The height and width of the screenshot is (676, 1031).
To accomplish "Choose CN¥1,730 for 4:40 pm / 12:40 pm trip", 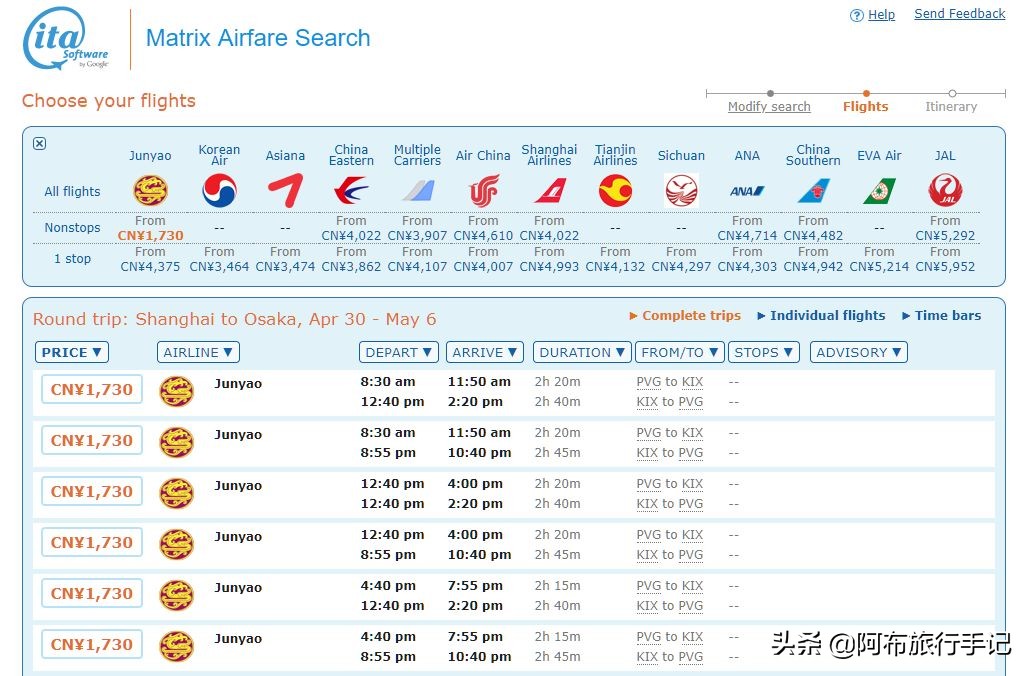I will pos(92,593).
